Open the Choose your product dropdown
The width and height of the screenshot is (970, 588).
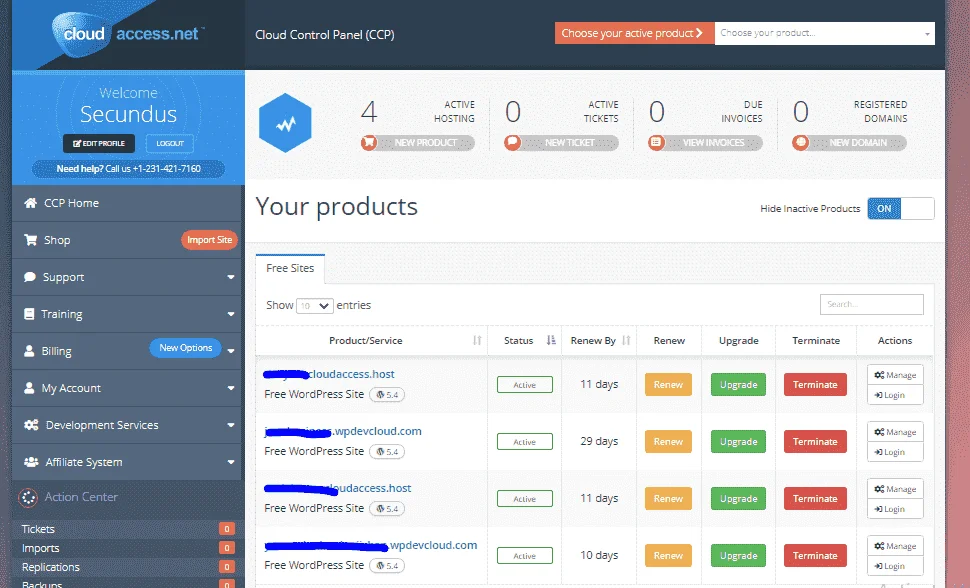[825, 33]
